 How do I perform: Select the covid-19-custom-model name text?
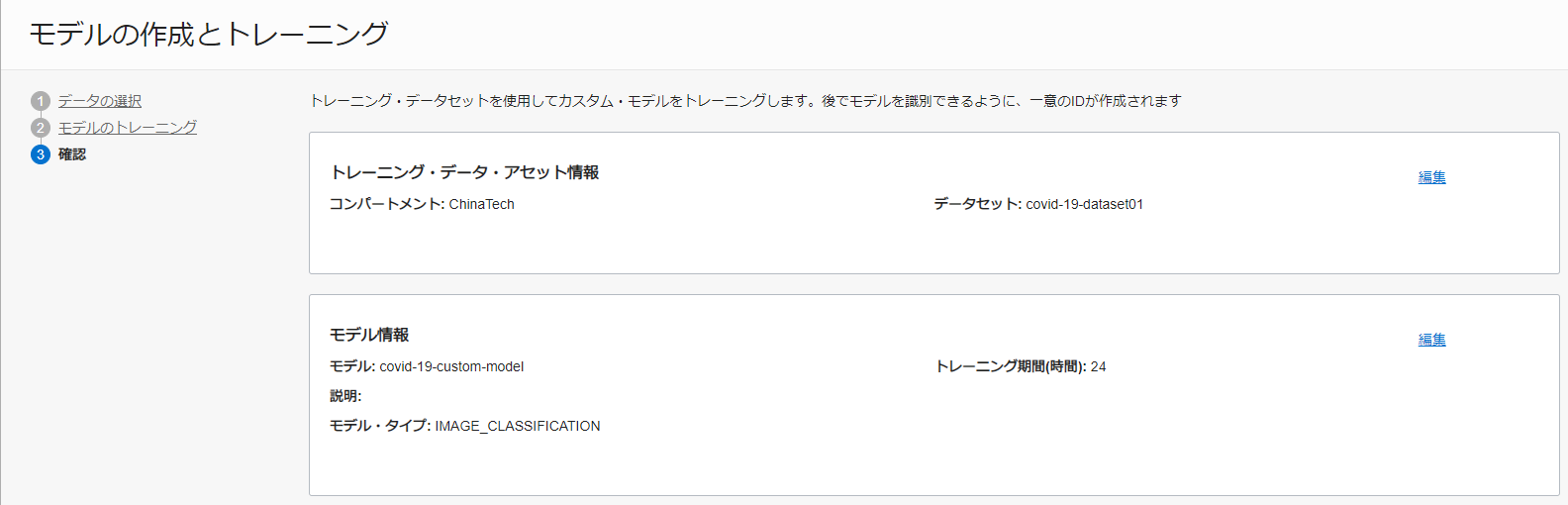point(451,366)
